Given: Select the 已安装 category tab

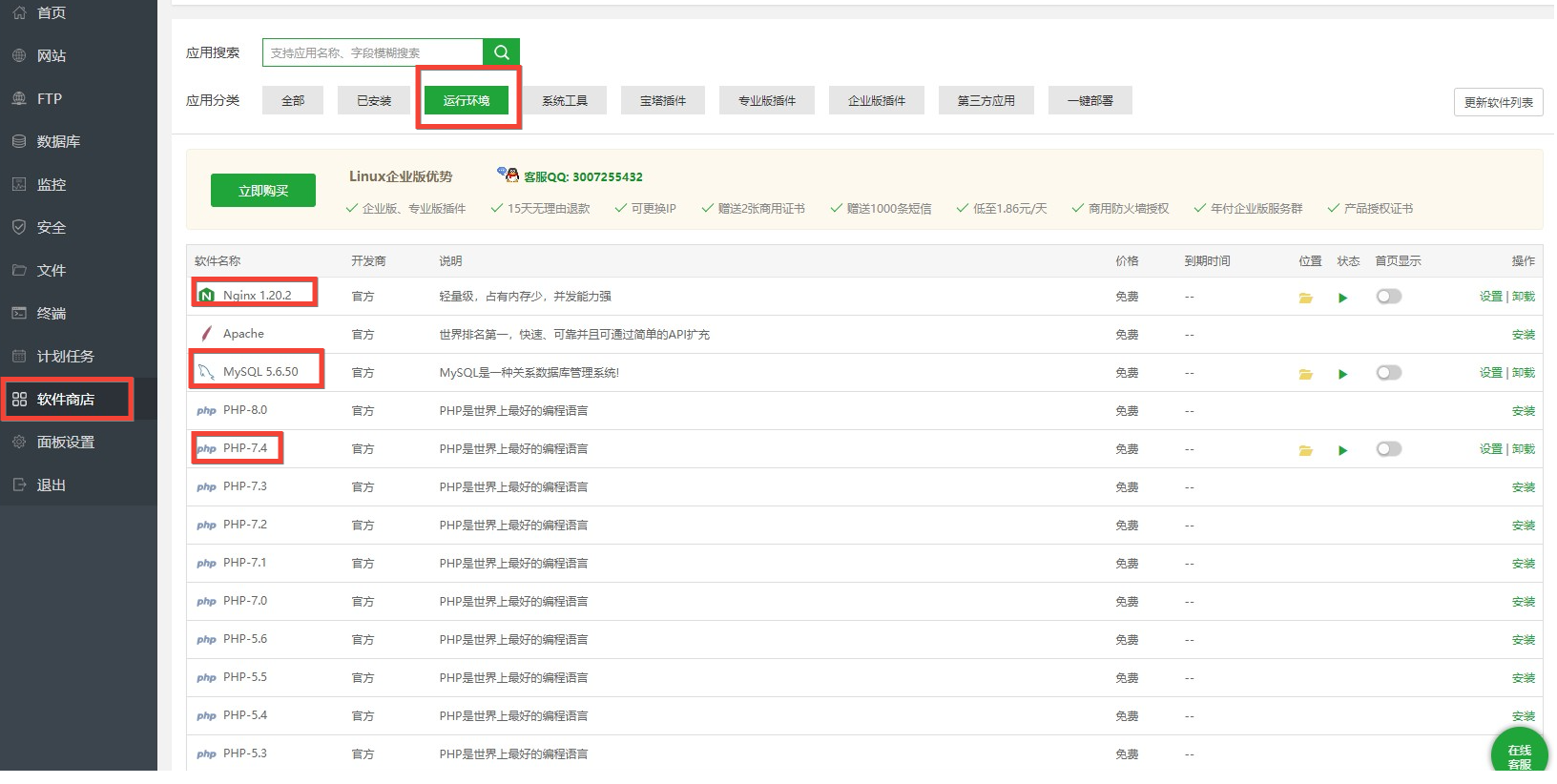Looking at the screenshot, I should [x=373, y=100].
